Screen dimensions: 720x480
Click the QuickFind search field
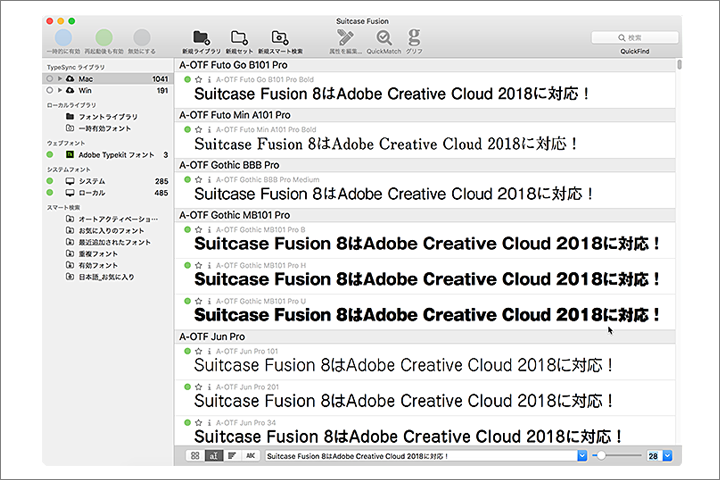[x=635, y=38]
